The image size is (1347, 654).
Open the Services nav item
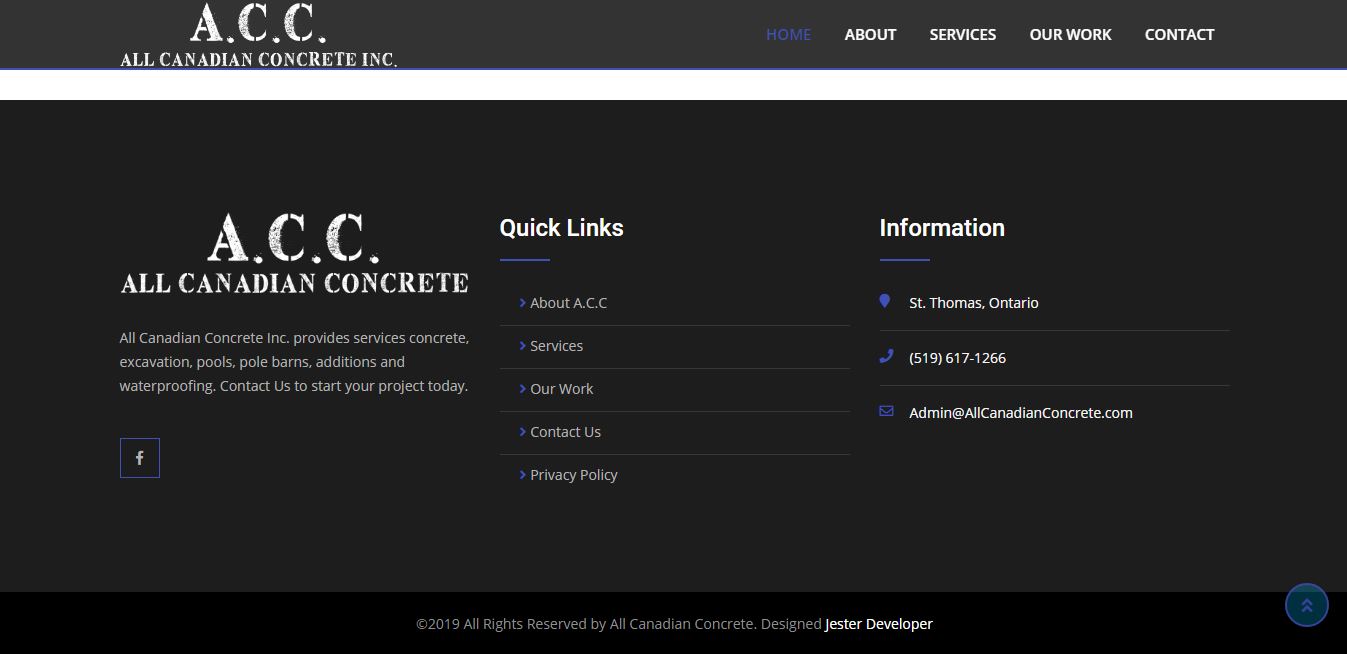coord(963,34)
